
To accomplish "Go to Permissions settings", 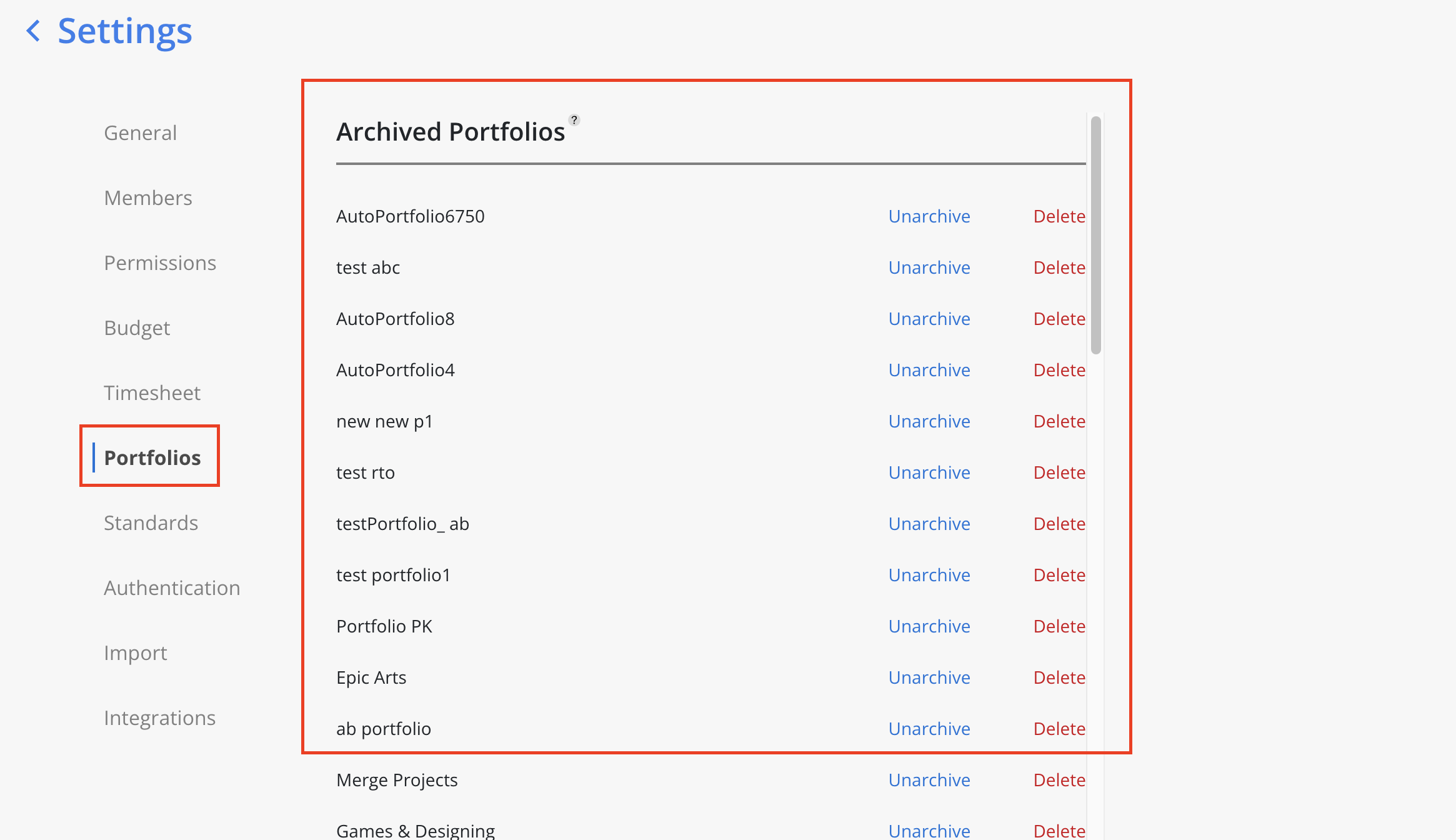I will coord(160,263).
